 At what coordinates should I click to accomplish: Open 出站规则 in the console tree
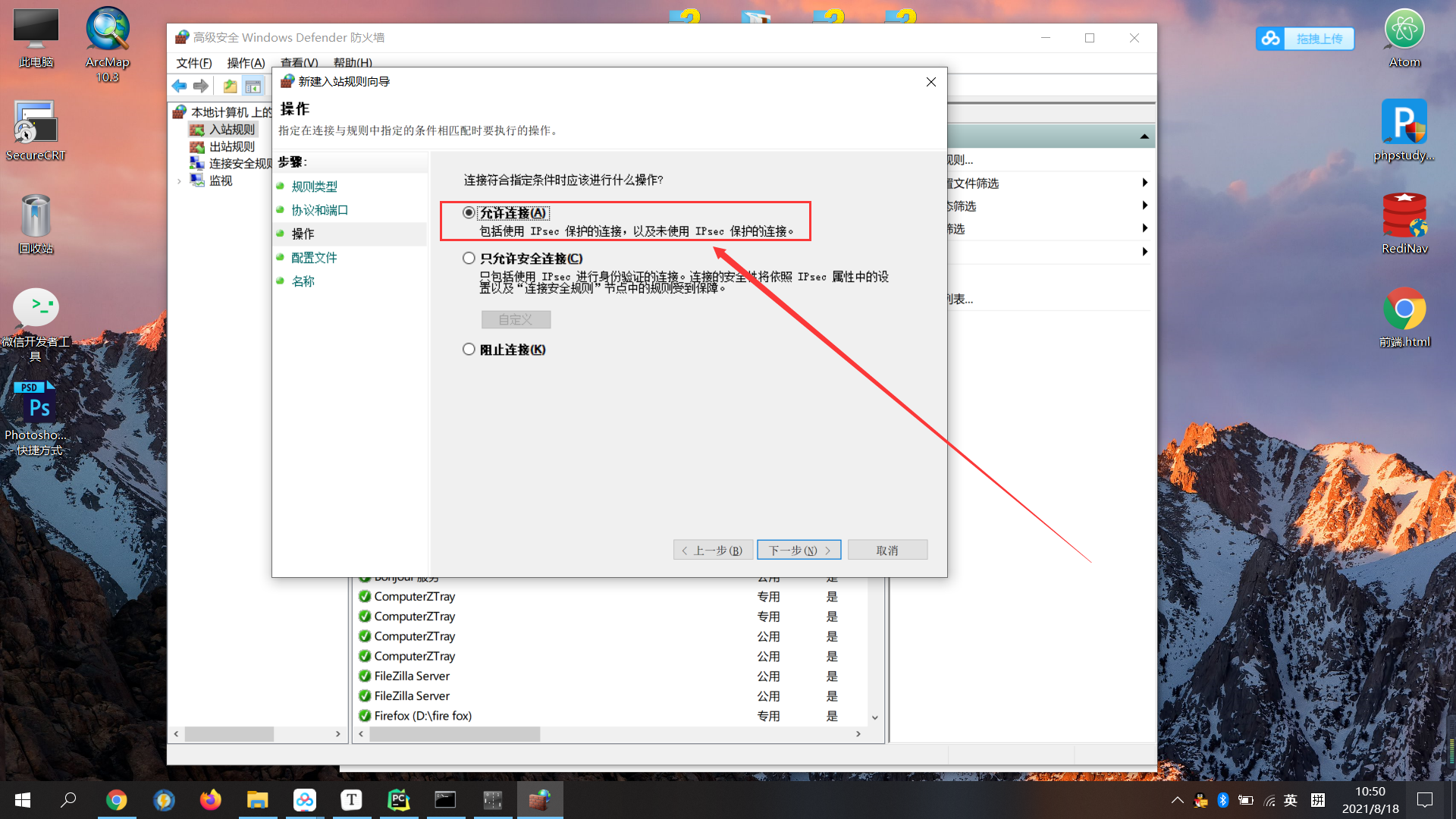[x=231, y=146]
